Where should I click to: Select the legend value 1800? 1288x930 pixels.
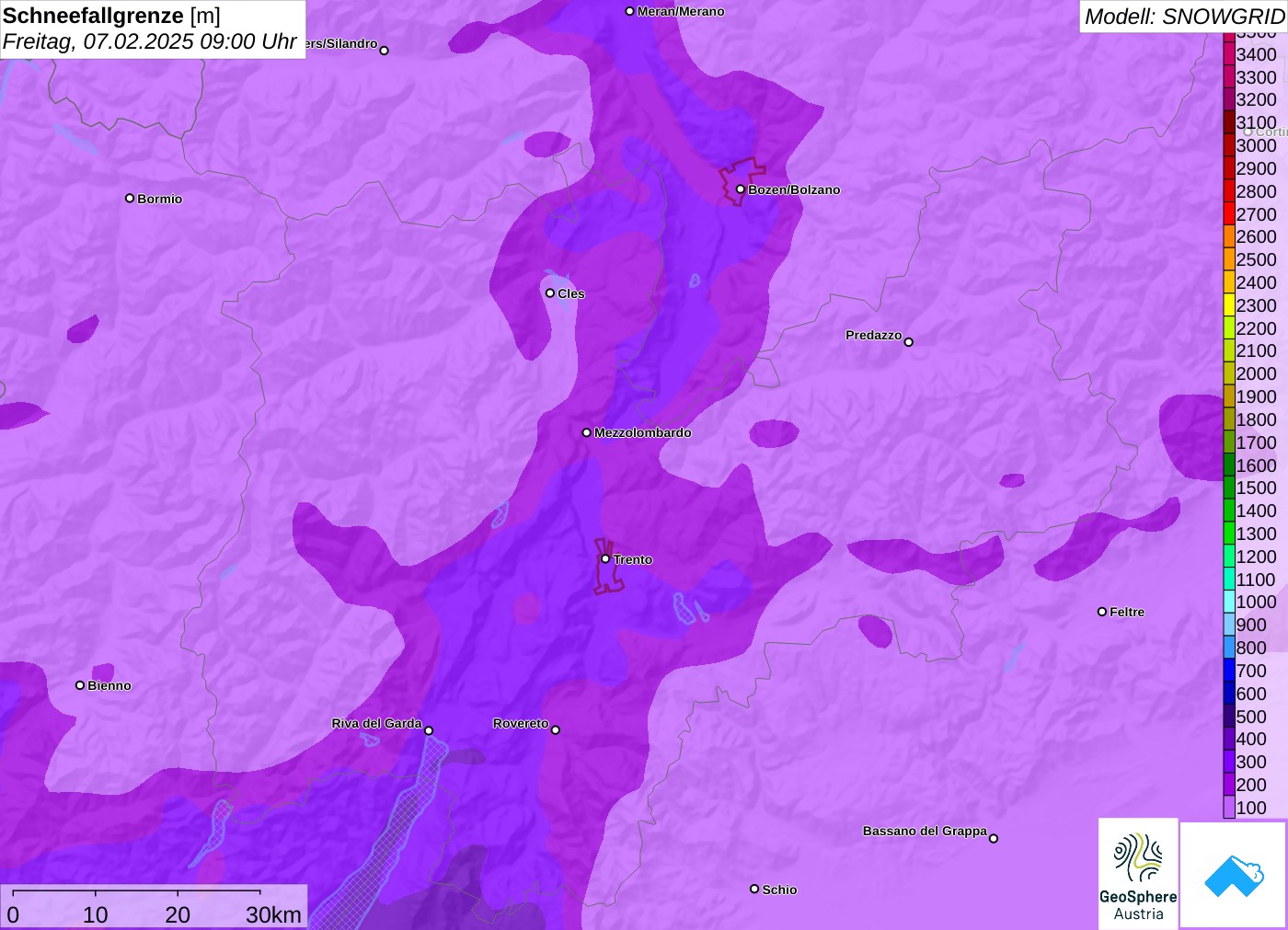pos(1256,419)
